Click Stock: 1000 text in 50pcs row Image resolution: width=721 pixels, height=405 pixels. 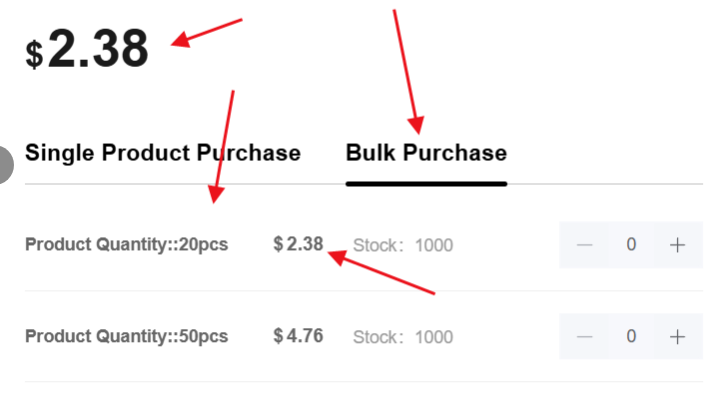point(402,337)
